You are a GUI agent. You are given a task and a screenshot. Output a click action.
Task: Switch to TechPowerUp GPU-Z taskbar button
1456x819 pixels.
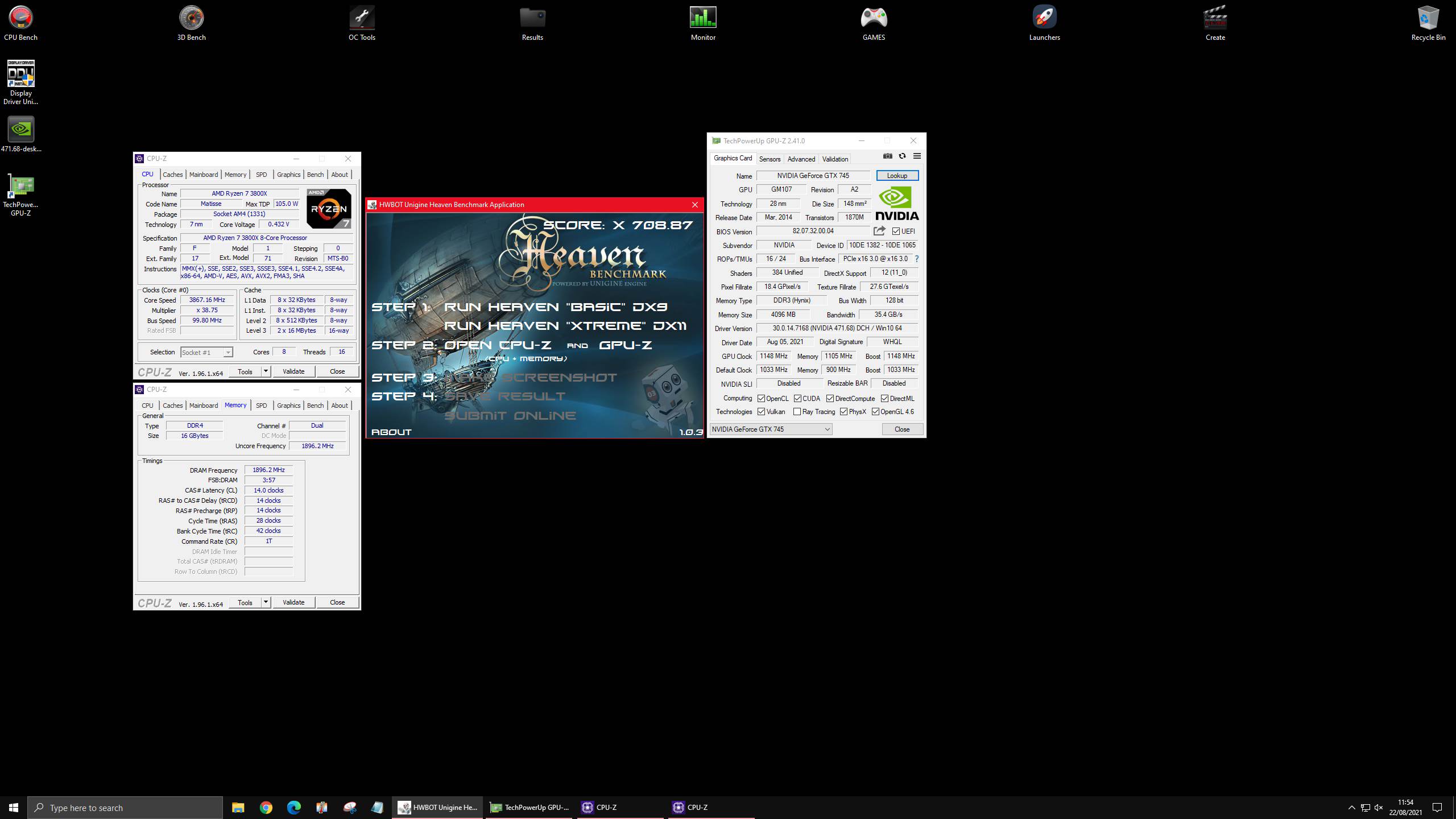point(530,807)
